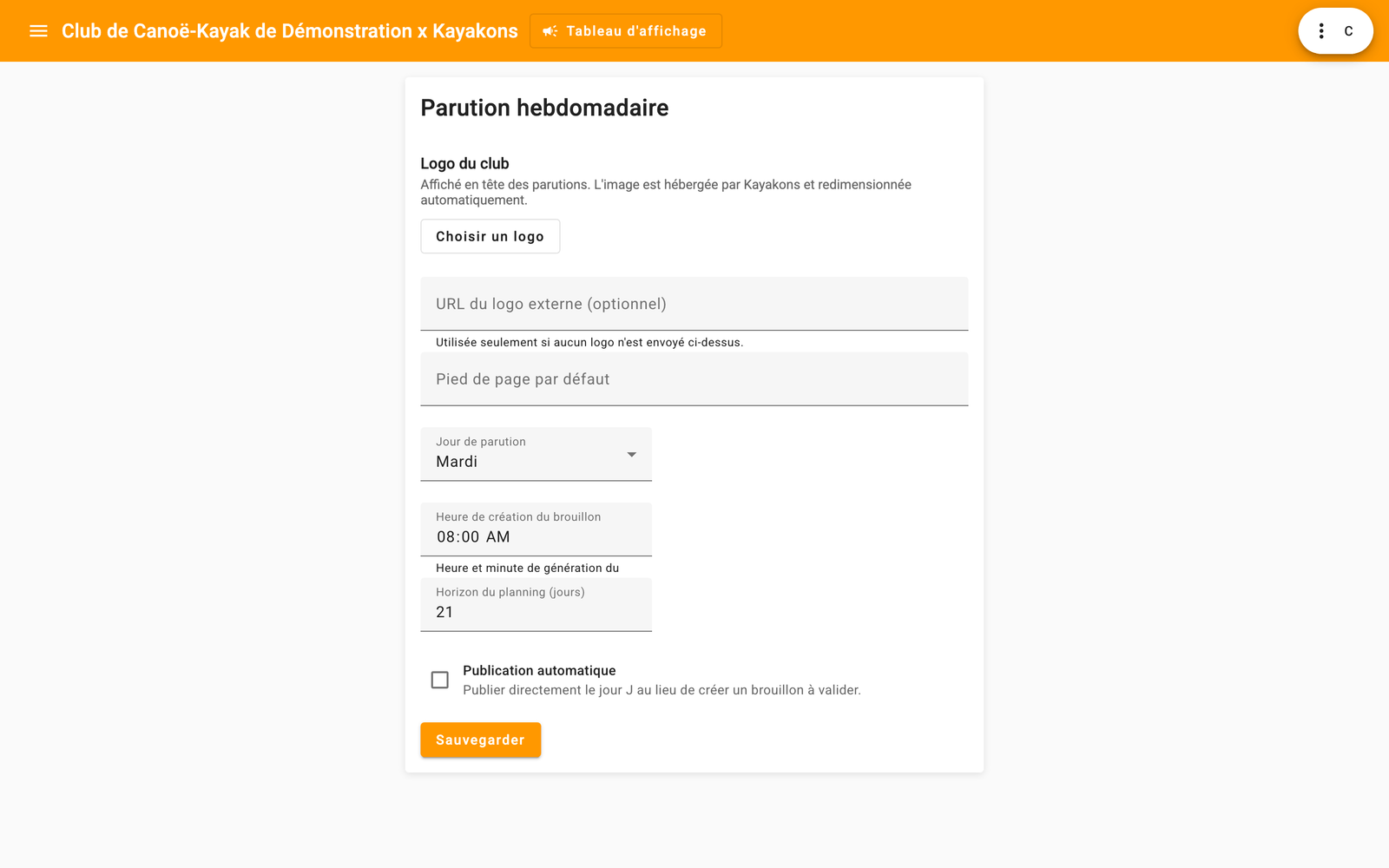The height and width of the screenshot is (868, 1389).
Task: Click the Horizon du planning days field
Action: pyautogui.click(x=536, y=605)
